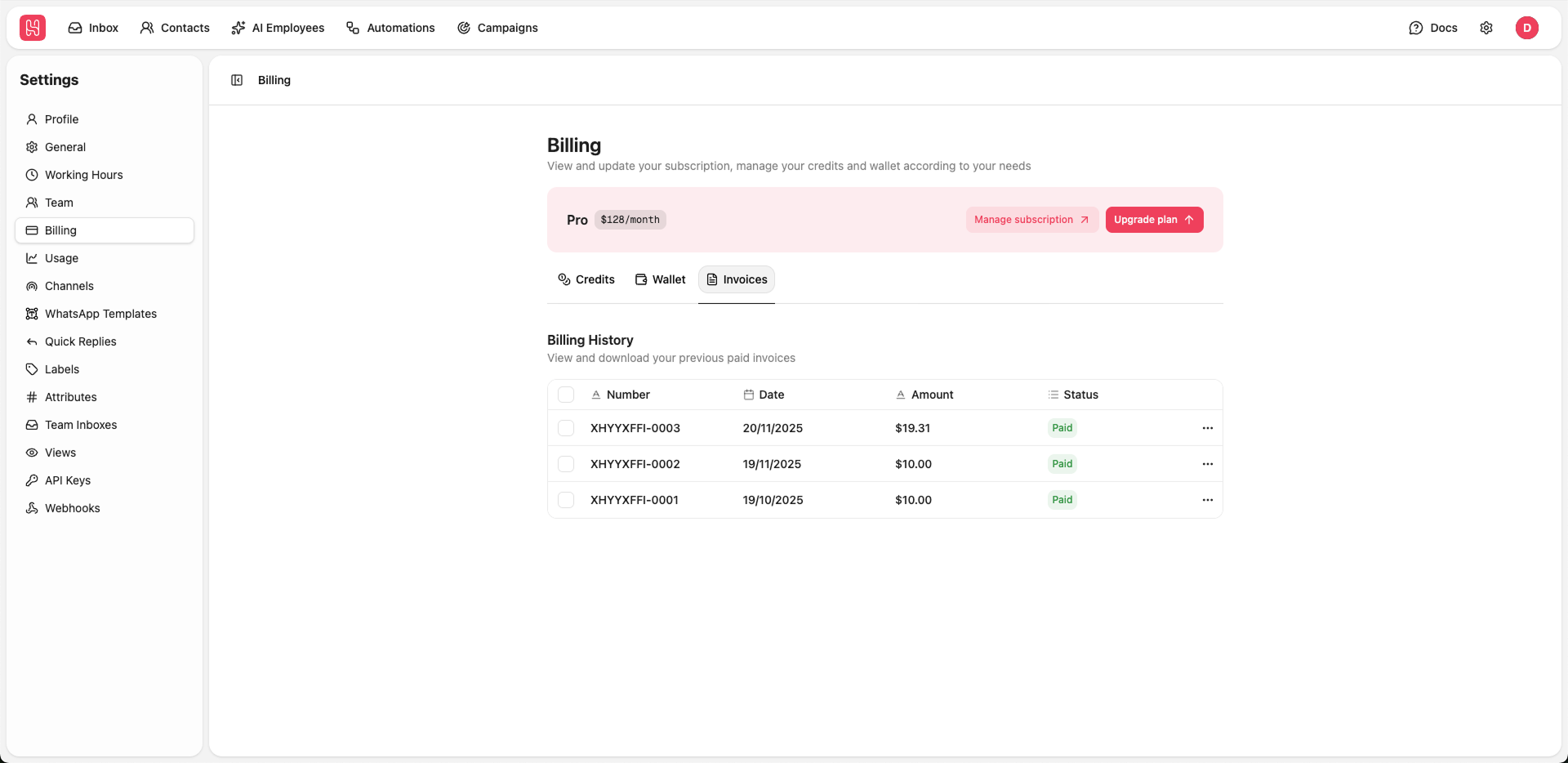Open WhatsApp Templates settings
This screenshot has height=763, width=1568.
(100, 314)
